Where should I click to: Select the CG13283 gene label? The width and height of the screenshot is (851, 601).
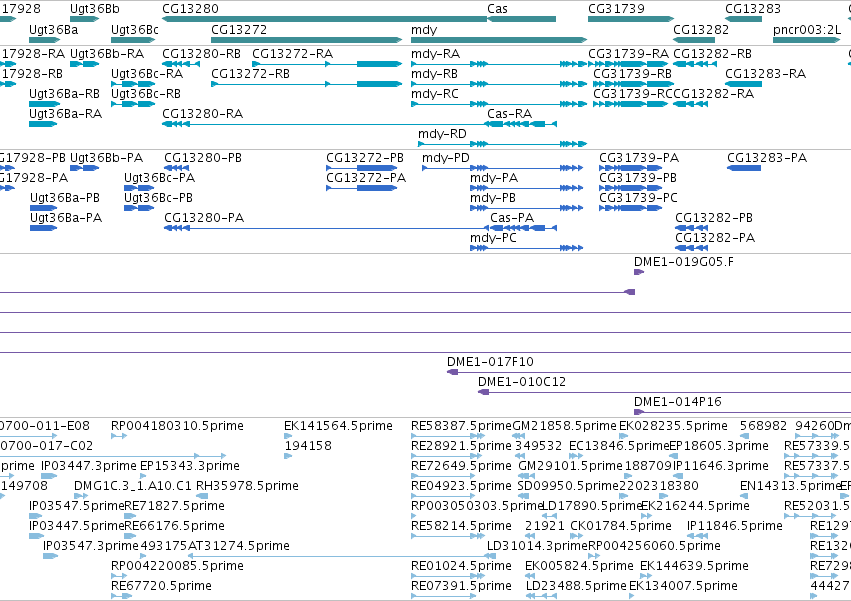(x=753, y=9)
